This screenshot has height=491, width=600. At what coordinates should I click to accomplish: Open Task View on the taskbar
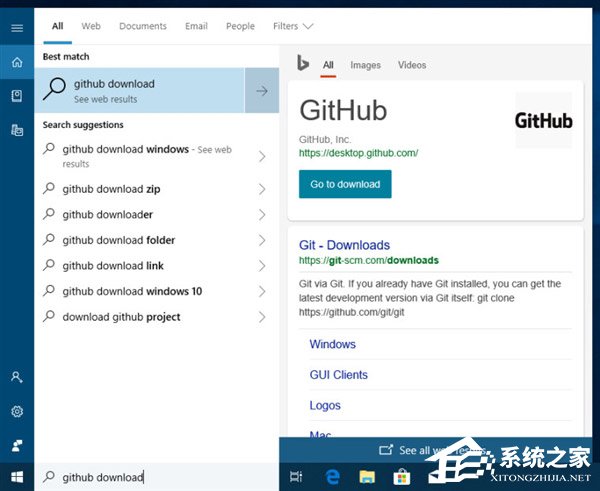296,477
